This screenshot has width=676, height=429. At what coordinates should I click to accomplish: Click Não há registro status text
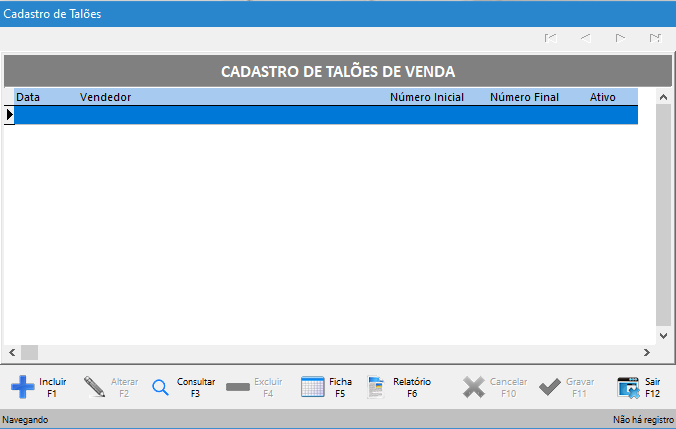click(x=643, y=420)
